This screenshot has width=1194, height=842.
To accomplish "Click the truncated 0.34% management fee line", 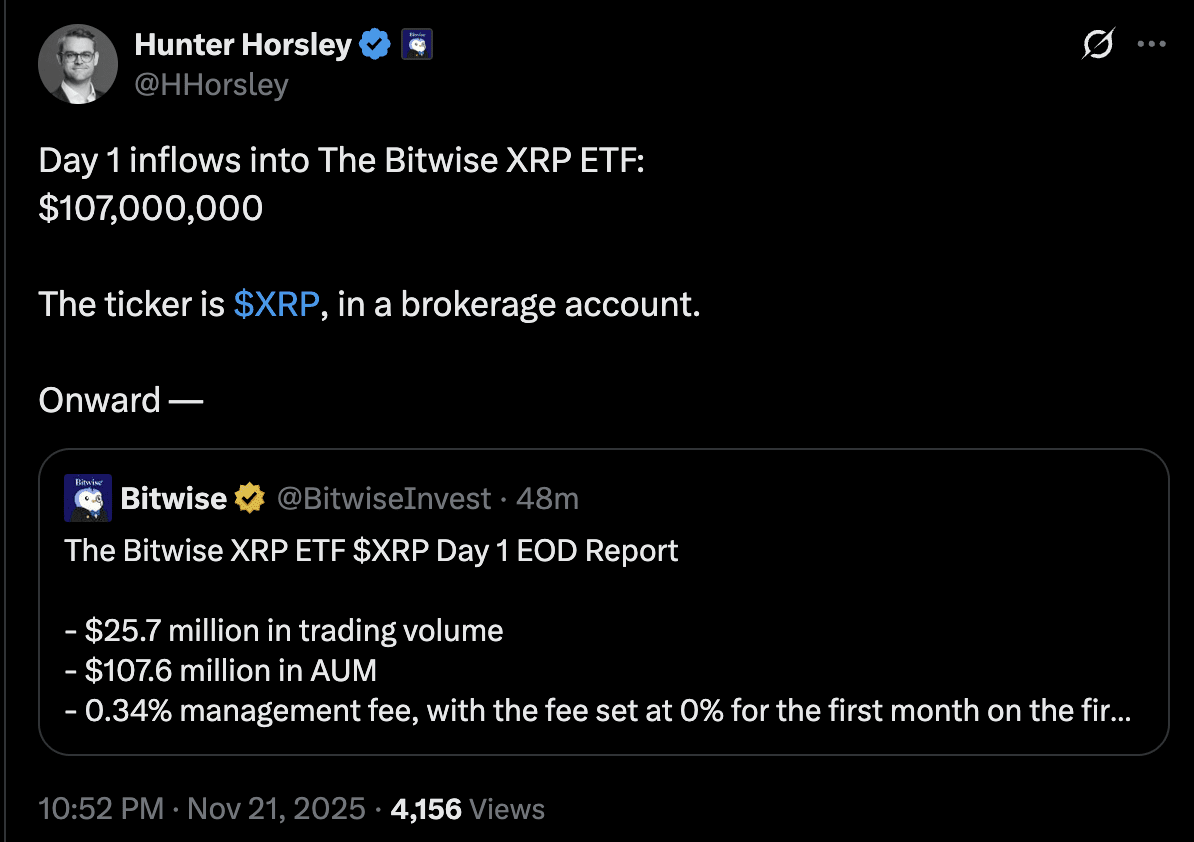I will click(x=597, y=710).
